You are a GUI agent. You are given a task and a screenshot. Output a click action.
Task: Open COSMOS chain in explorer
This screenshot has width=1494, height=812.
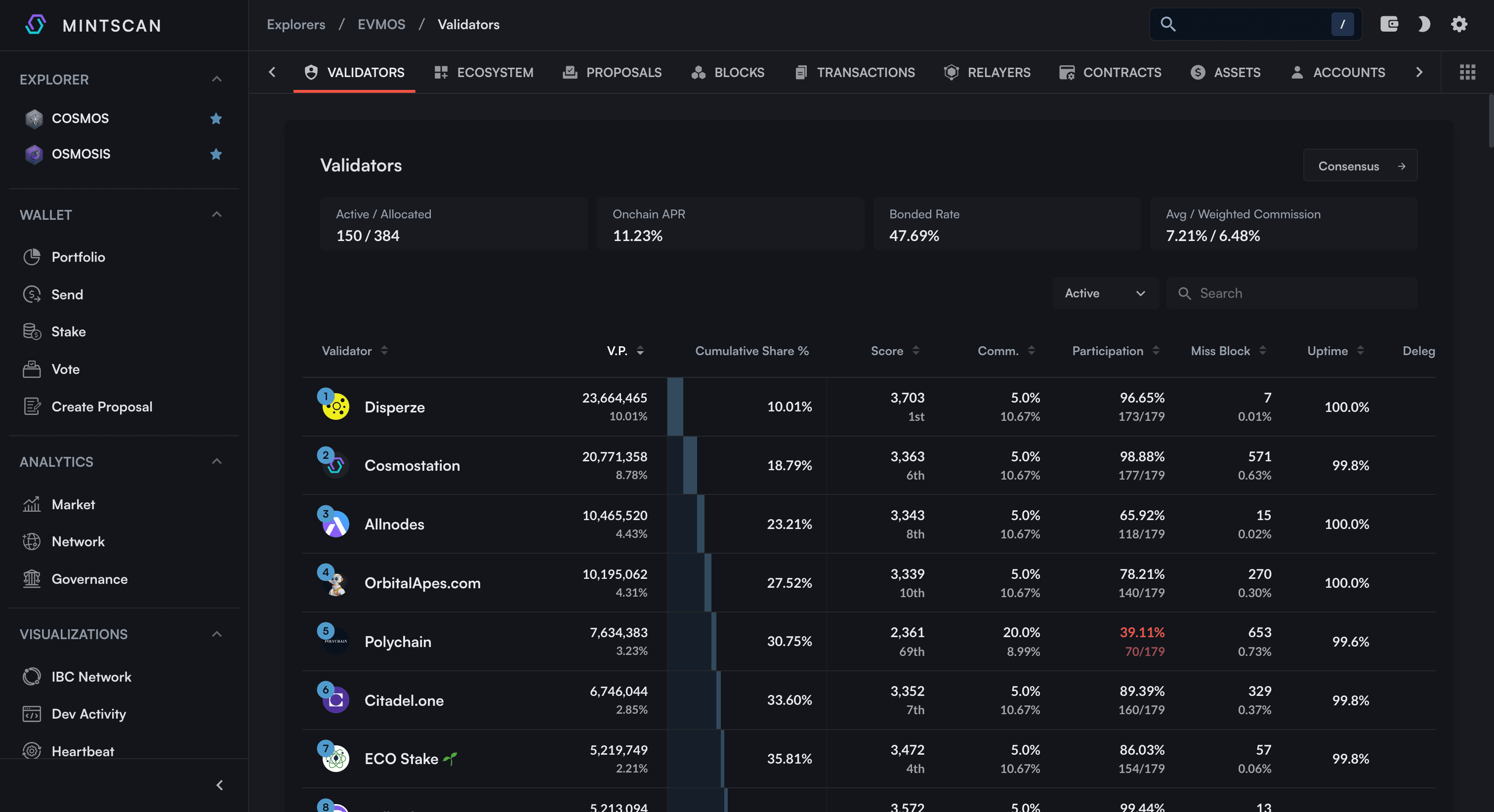pos(80,119)
